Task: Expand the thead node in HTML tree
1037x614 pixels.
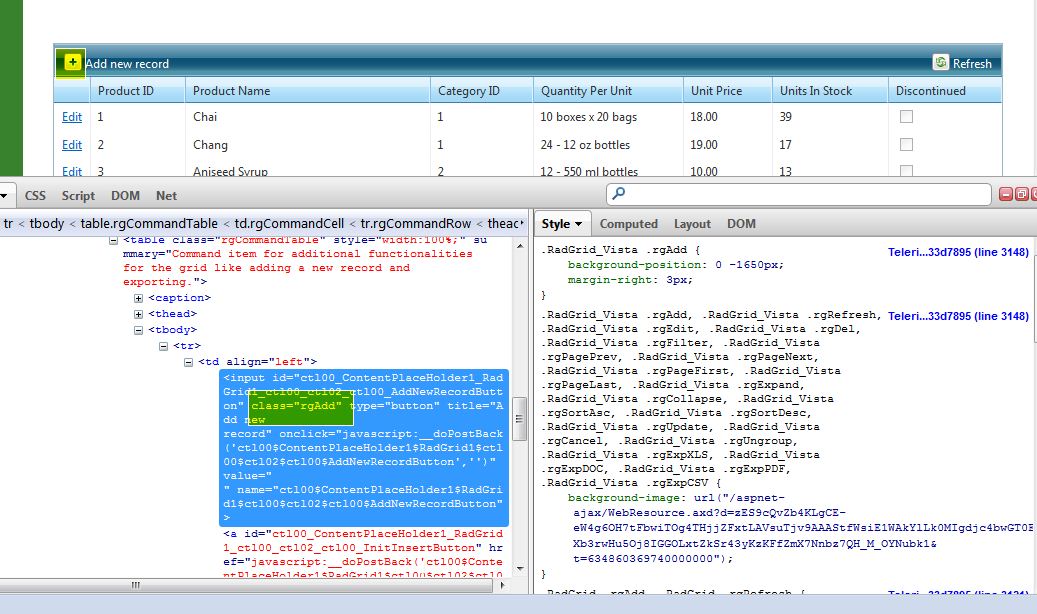Action: [139, 314]
